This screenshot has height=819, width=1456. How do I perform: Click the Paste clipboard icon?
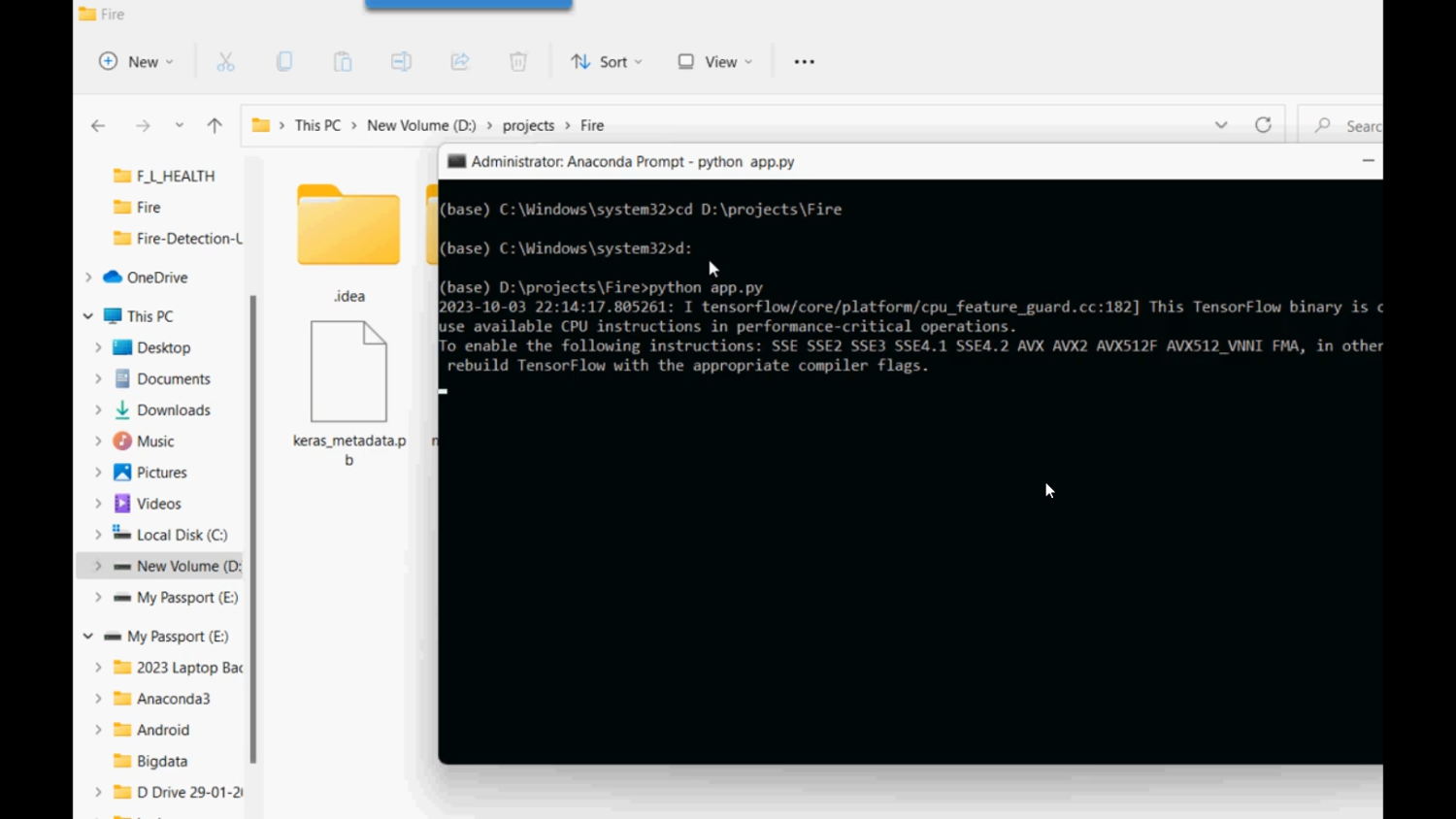(343, 62)
